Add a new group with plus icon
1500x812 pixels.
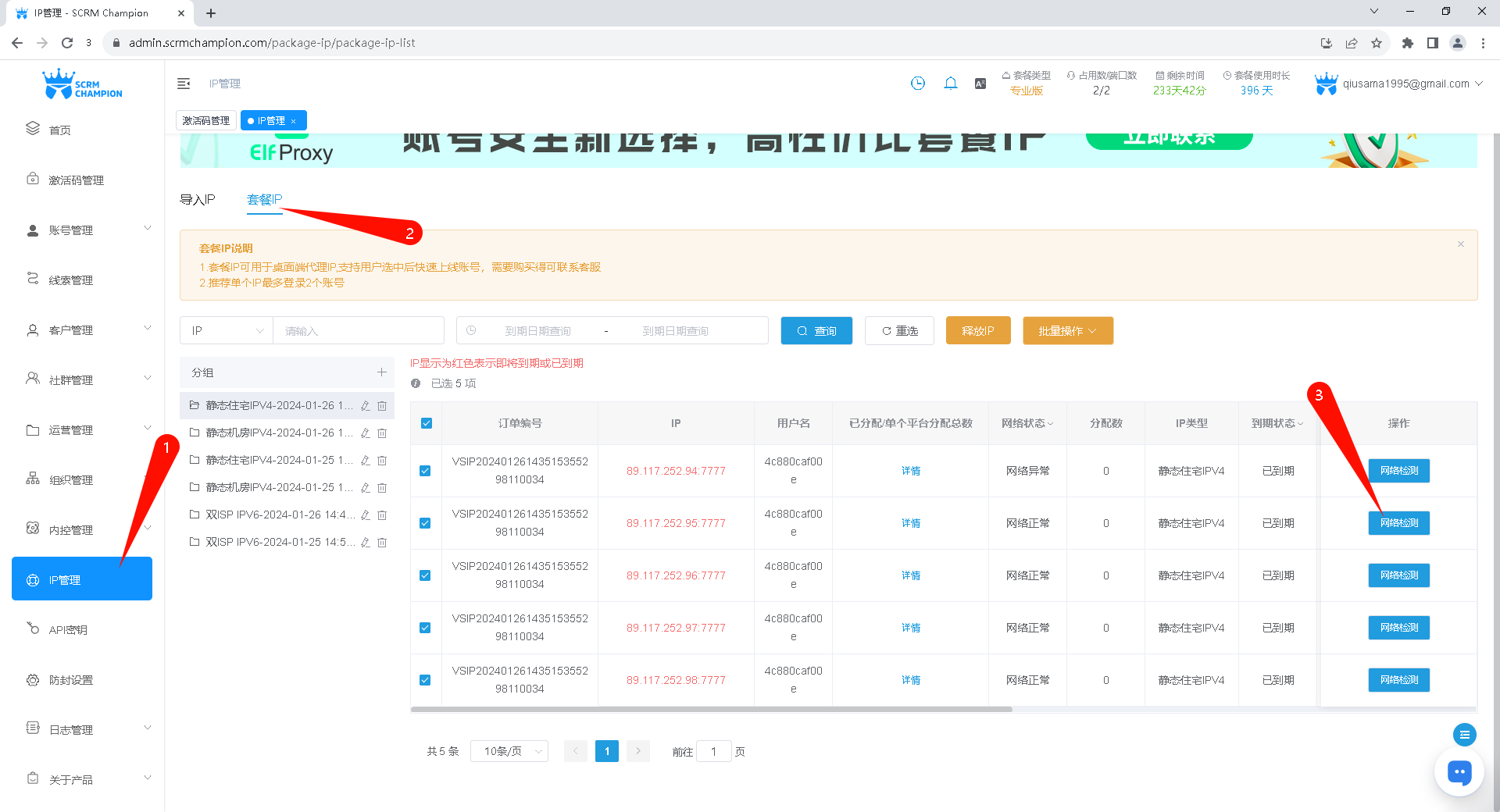coord(381,372)
